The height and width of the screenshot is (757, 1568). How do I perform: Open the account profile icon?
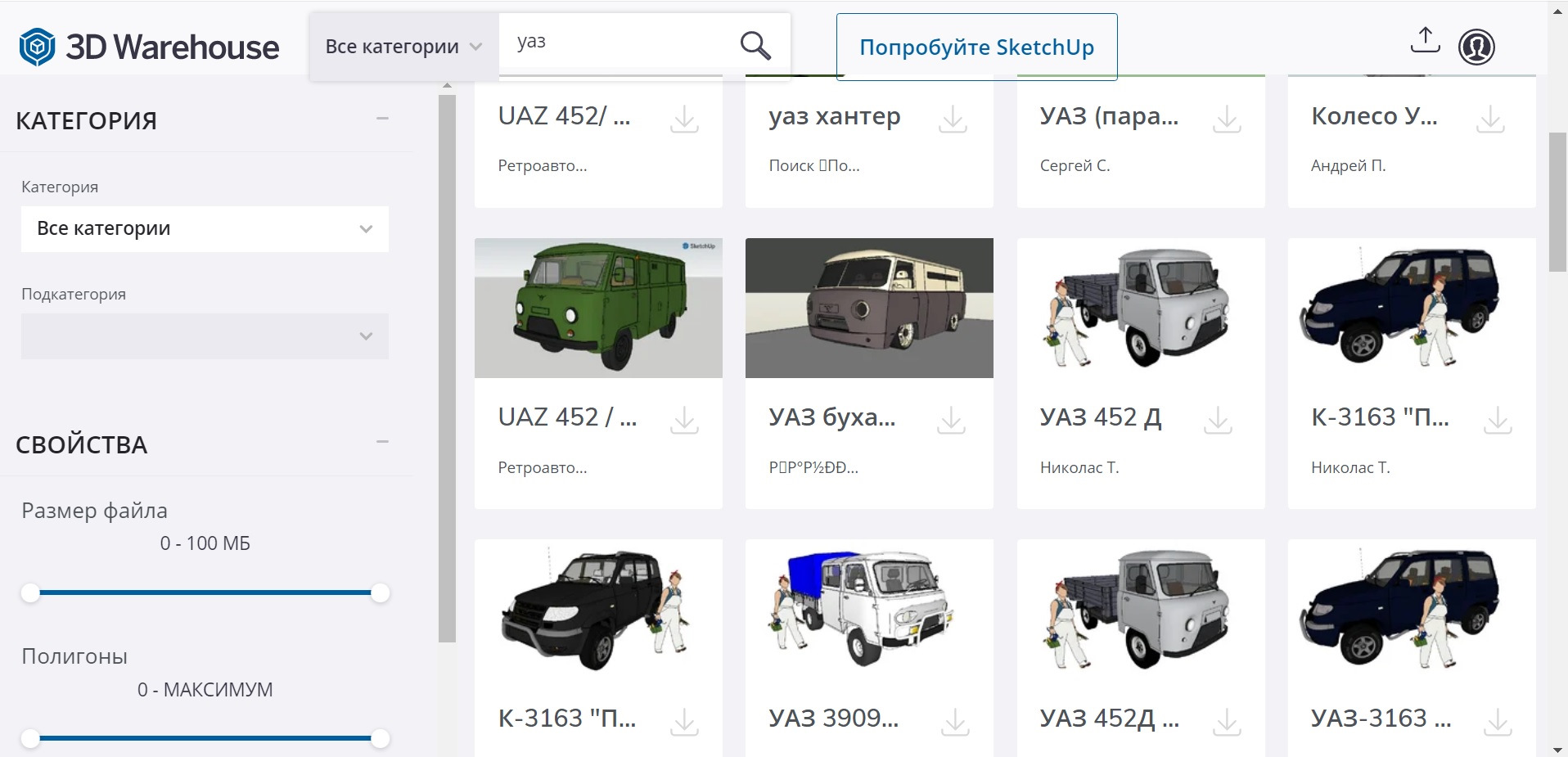pyautogui.click(x=1476, y=46)
